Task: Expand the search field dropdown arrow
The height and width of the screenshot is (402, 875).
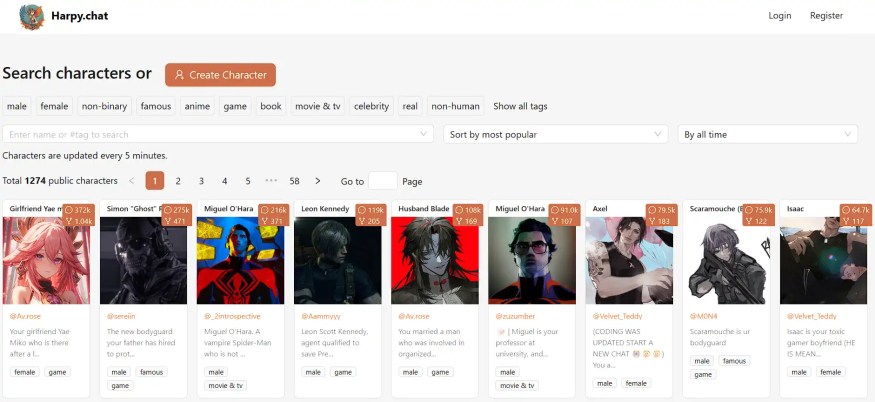Action: click(x=424, y=134)
